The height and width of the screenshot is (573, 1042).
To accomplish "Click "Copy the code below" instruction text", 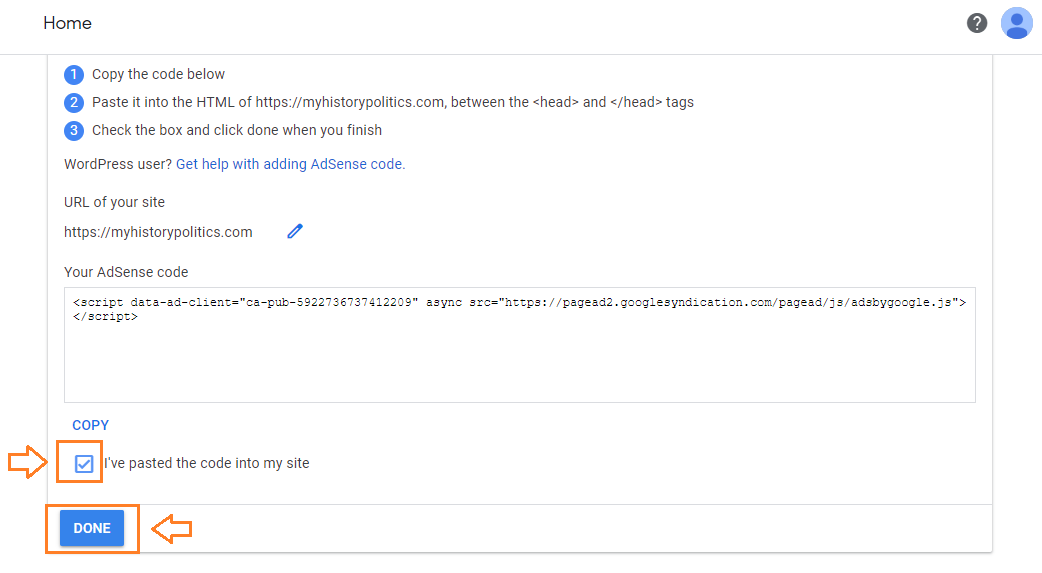I will point(158,74).
